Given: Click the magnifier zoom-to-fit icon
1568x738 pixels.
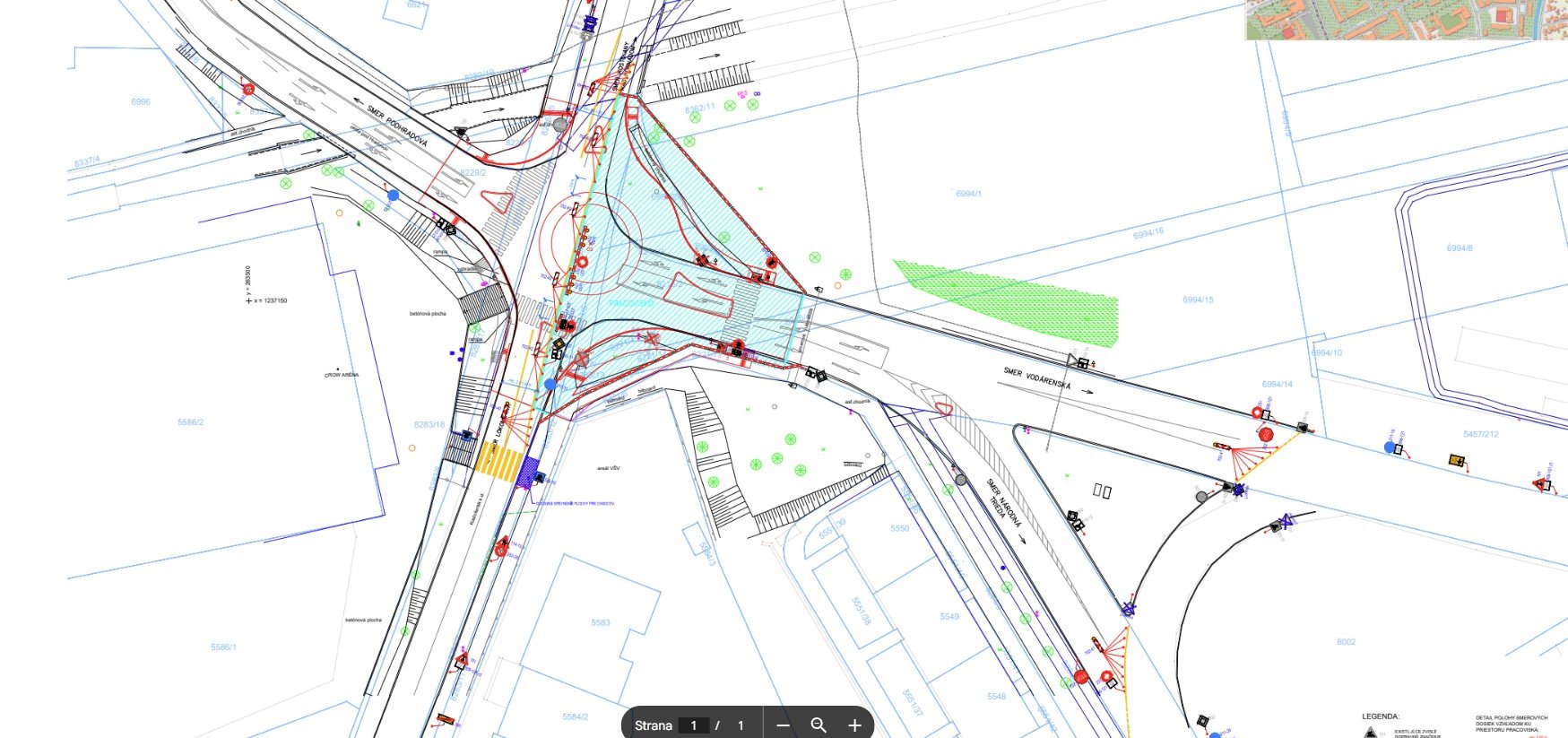Looking at the screenshot, I should tap(819, 725).
